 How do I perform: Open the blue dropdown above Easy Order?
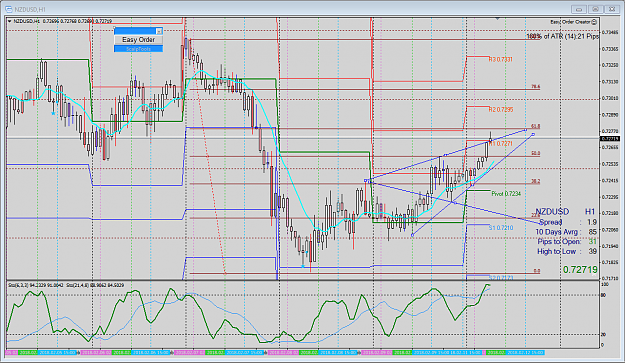(159, 31)
